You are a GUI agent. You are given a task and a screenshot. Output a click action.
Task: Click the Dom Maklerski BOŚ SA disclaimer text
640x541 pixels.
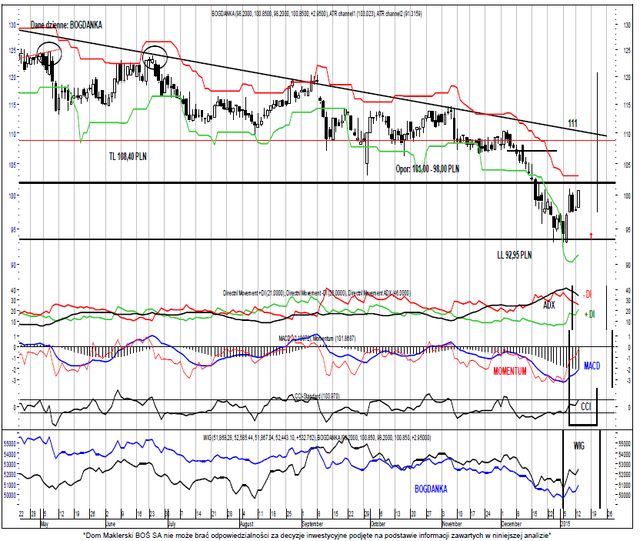(316, 535)
